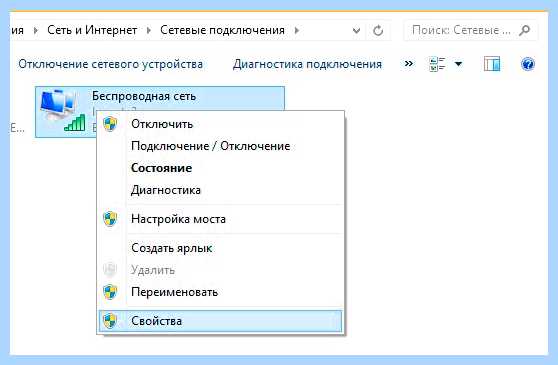
Task: Open the Help question mark icon
Action: point(527,64)
